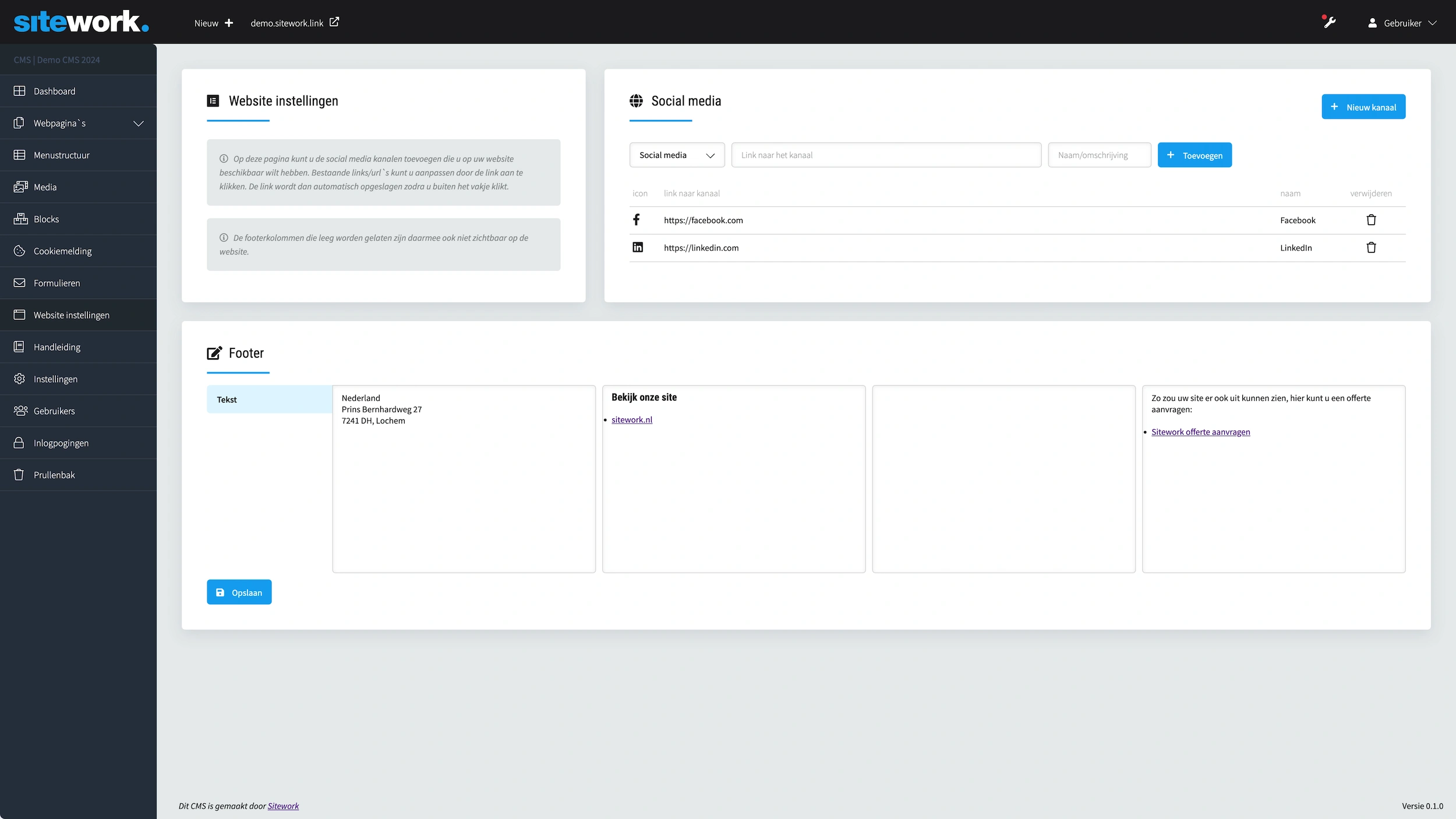Image resolution: width=1456 pixels, height=819 pixels.
Task: Open the Gebruiker account dropdown
Action: coord(1402,23)
